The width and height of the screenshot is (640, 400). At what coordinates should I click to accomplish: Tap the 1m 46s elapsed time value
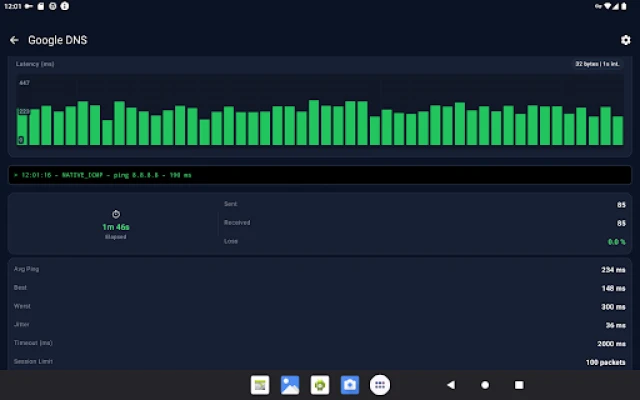[116, 227]
